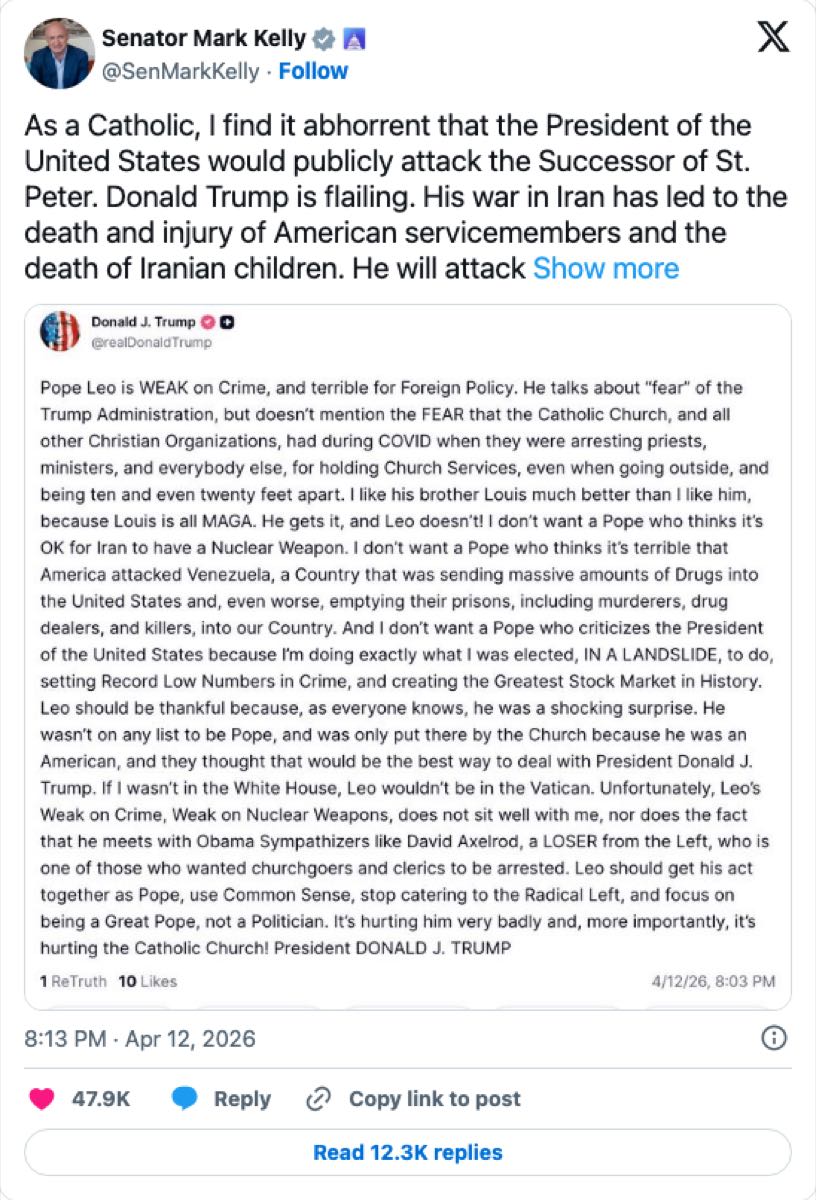Click the Senator Mark Kelly display name
816x1200 pixels.
[204, 40]
